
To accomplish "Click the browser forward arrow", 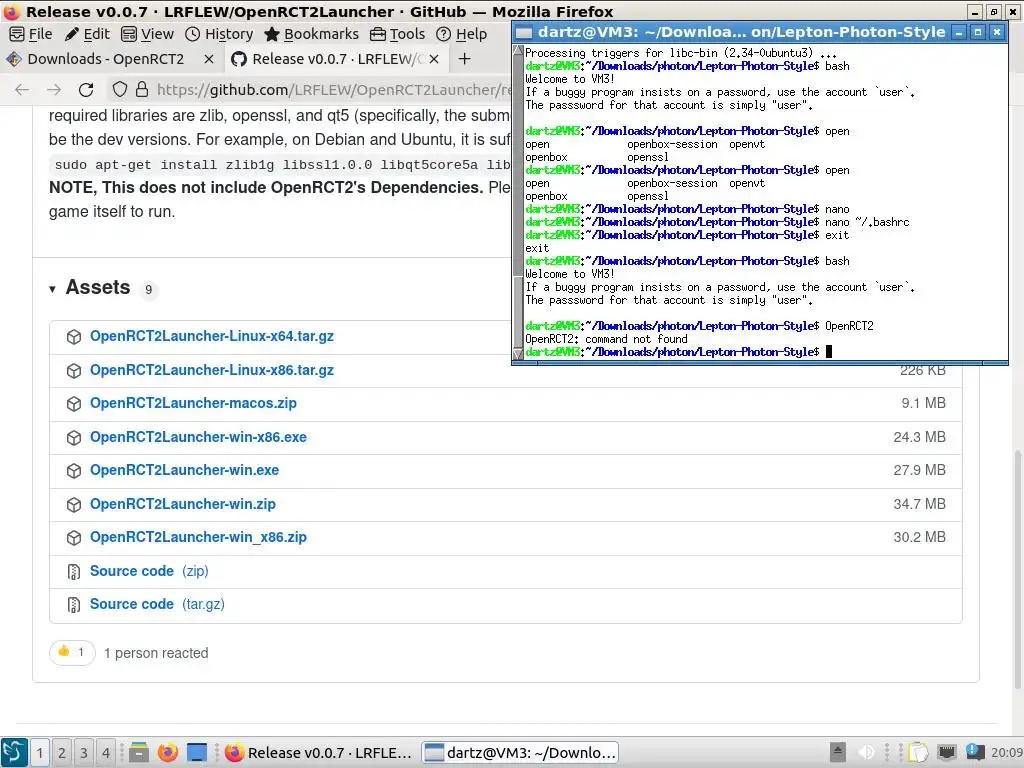I will click(54, 90).
